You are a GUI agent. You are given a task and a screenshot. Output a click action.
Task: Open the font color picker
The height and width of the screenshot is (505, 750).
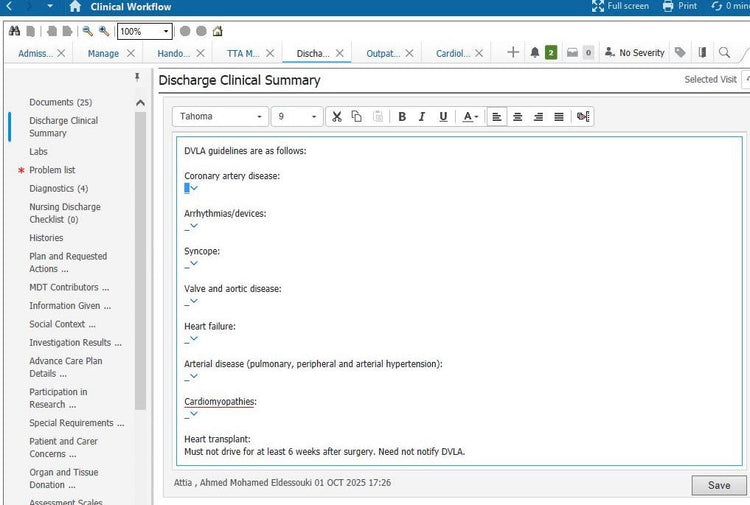pyautogui.click(x=470, y=117)
